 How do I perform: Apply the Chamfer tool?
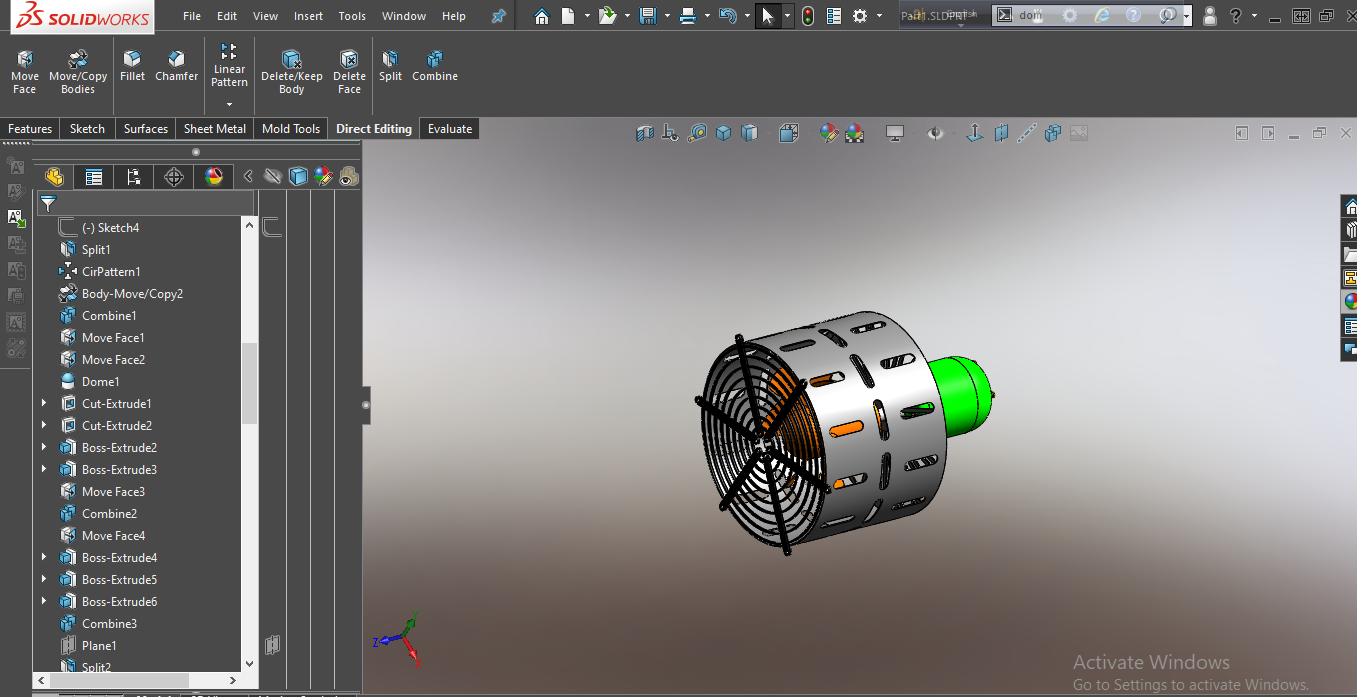point(176,66)
